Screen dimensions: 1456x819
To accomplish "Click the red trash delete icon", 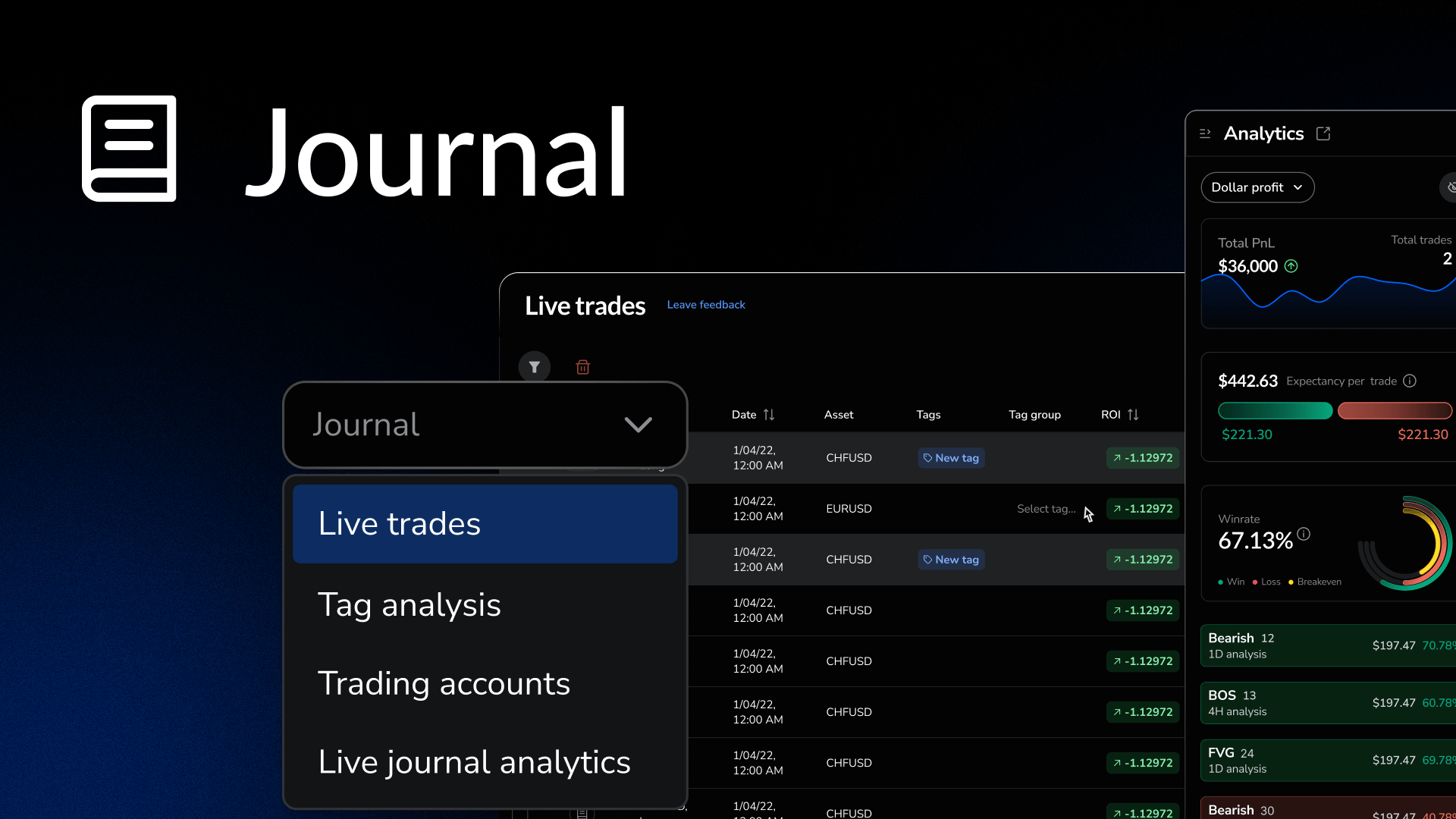I will 582,367.
